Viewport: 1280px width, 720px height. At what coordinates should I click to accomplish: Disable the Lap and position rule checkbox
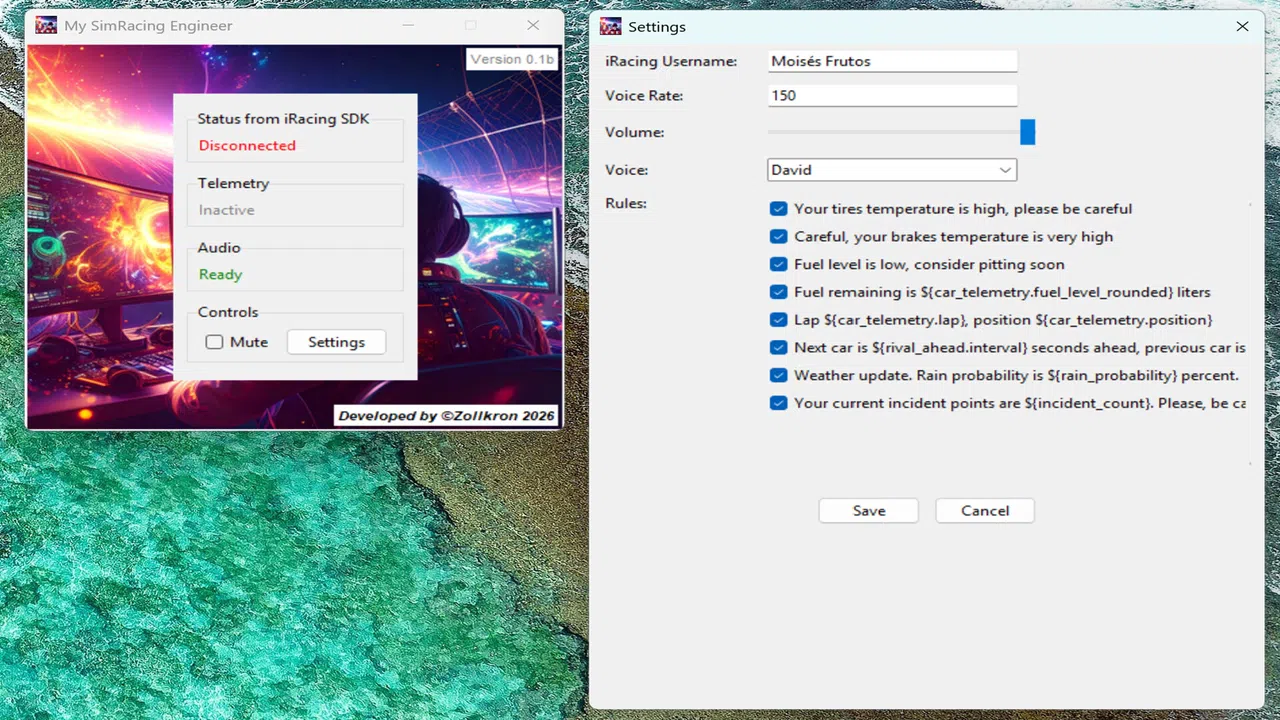pos(778,320)
